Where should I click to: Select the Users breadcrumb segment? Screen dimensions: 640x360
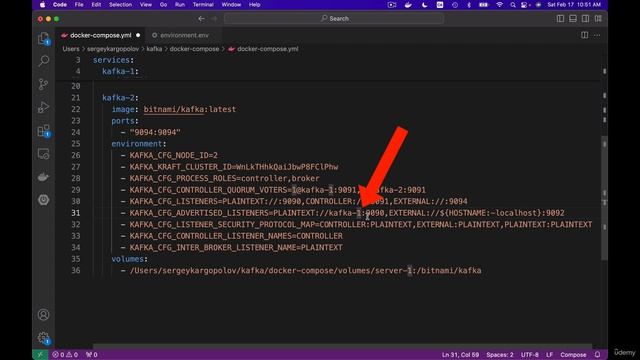pos(71,49)
